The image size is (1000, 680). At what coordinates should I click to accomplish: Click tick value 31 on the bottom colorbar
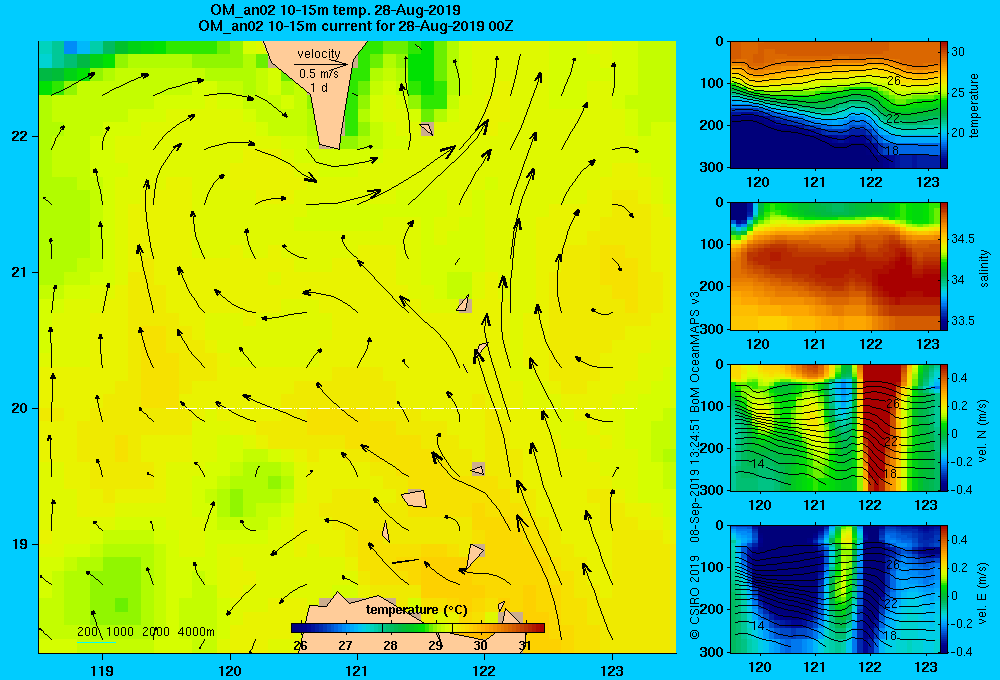tap(525, 646)
